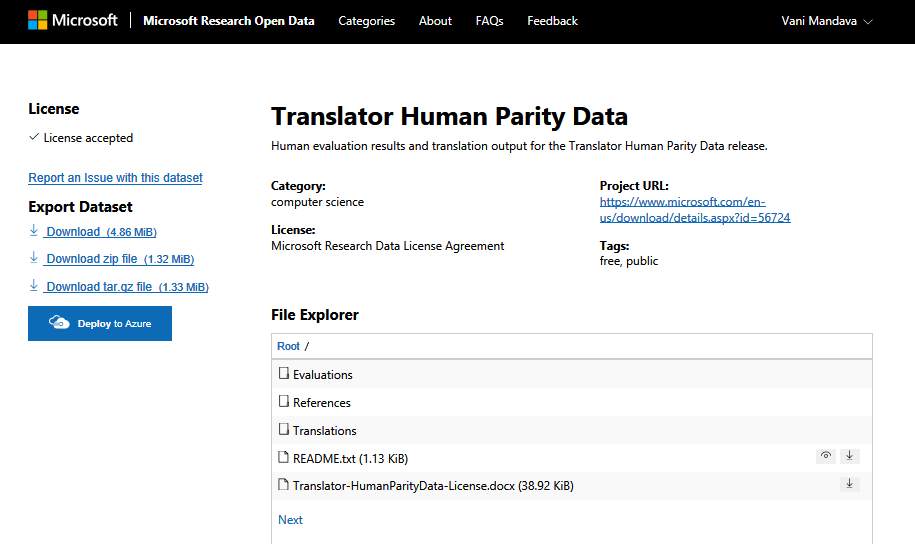Click the Evaluations folder icon
This screenshot has width=915, height=544.
(283, 374)
